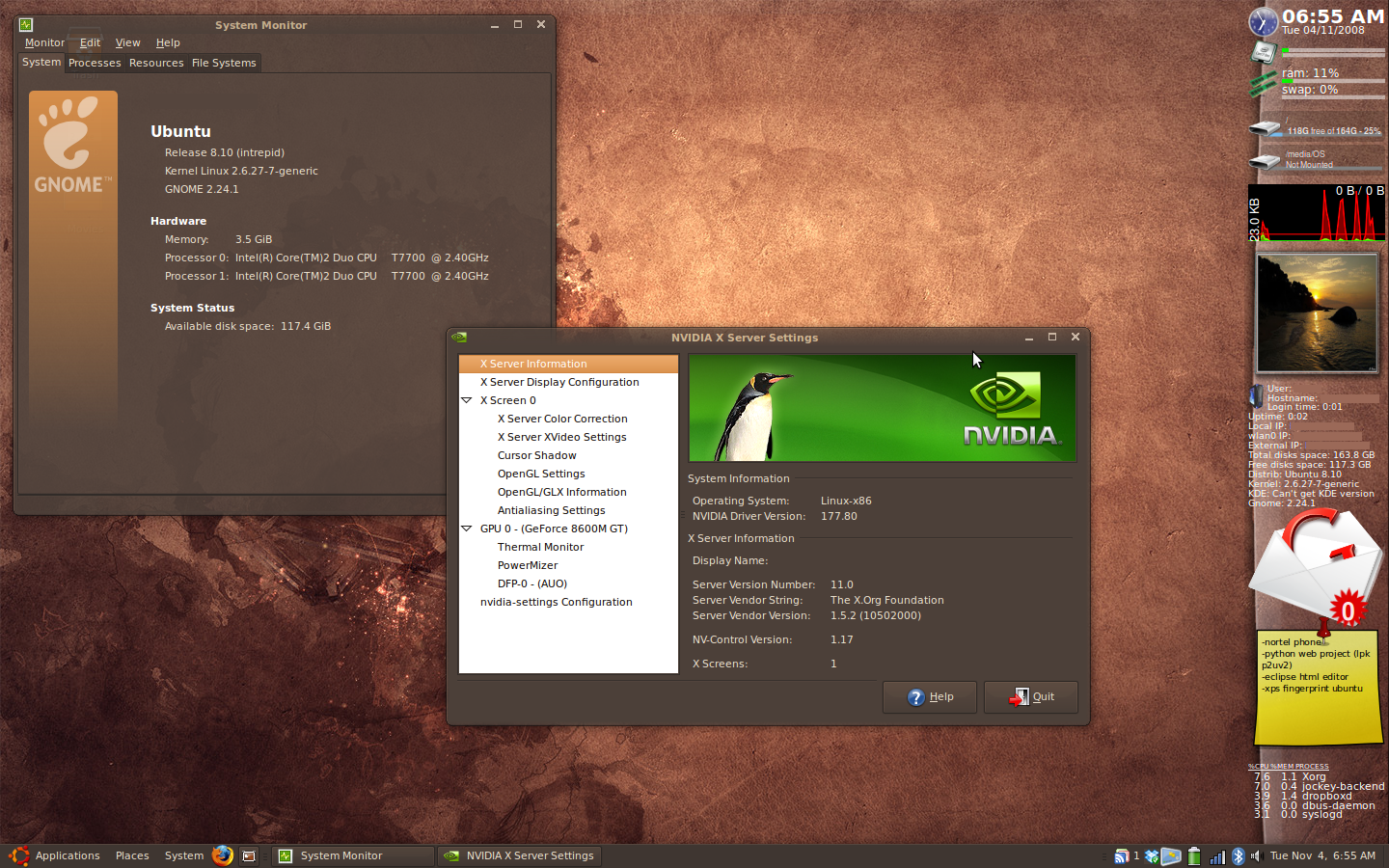Click the Quit button in NVIDIA settings
This screenshot has height=868, width=1389.
(1030, 697)
